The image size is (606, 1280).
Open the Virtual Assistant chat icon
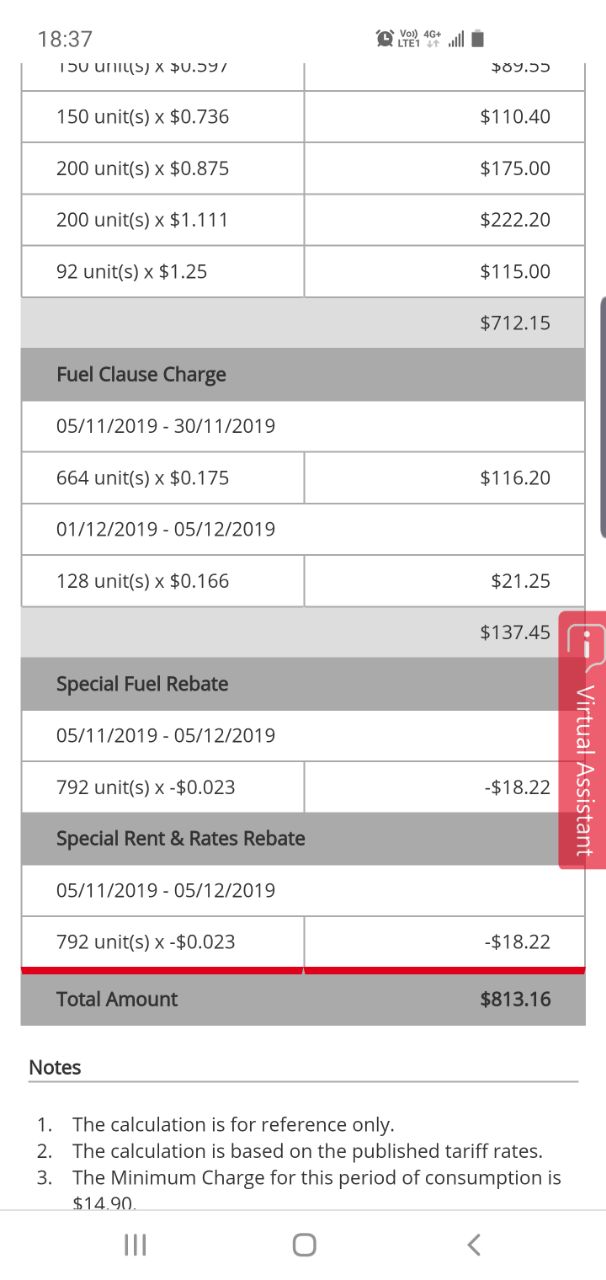586,645
